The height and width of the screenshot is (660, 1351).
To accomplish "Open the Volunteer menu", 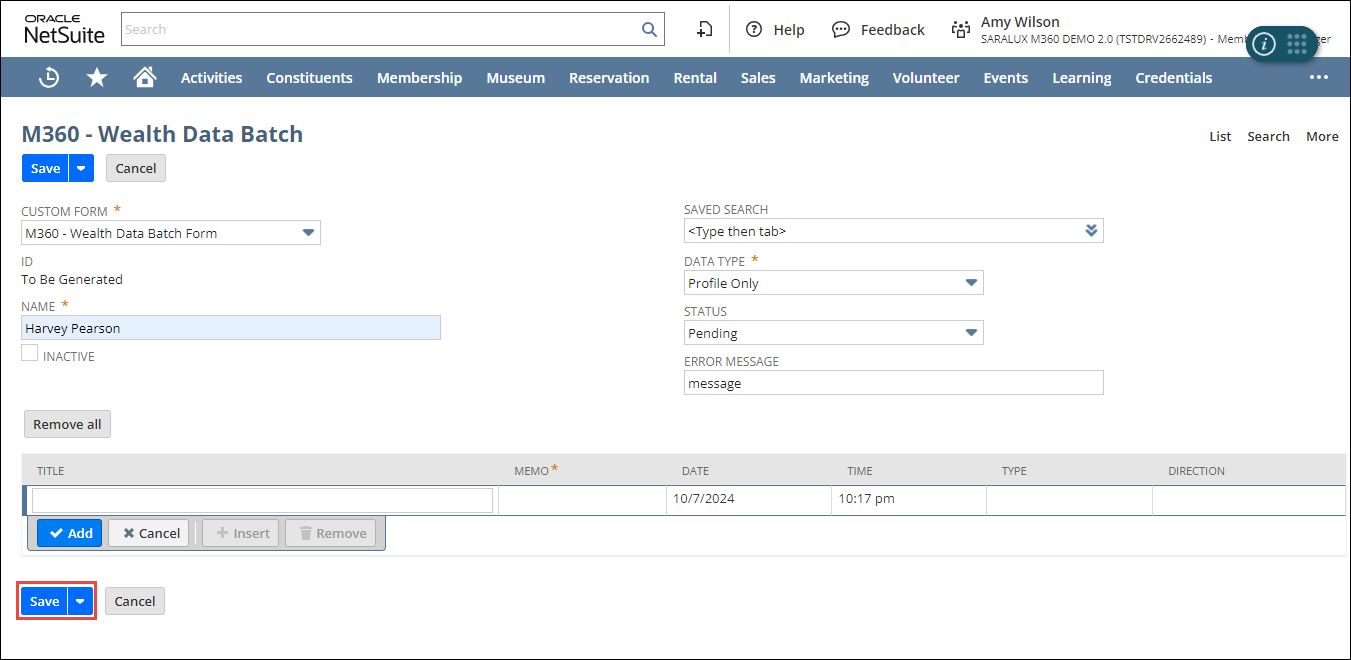I will pyautogui.click(x=925, y=77).
